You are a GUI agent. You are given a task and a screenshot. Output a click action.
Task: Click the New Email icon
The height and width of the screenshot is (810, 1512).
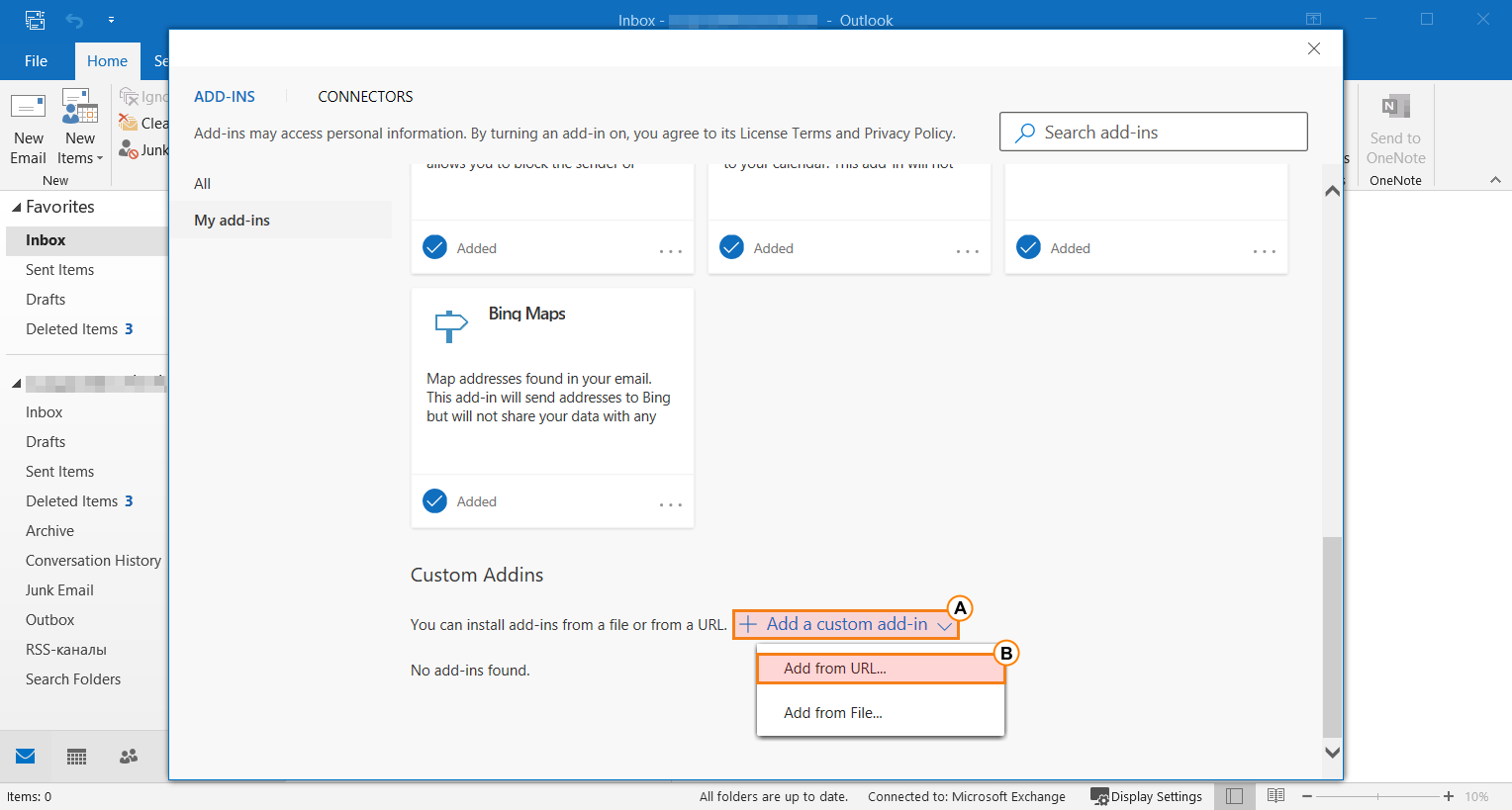[x=28, y=109]
